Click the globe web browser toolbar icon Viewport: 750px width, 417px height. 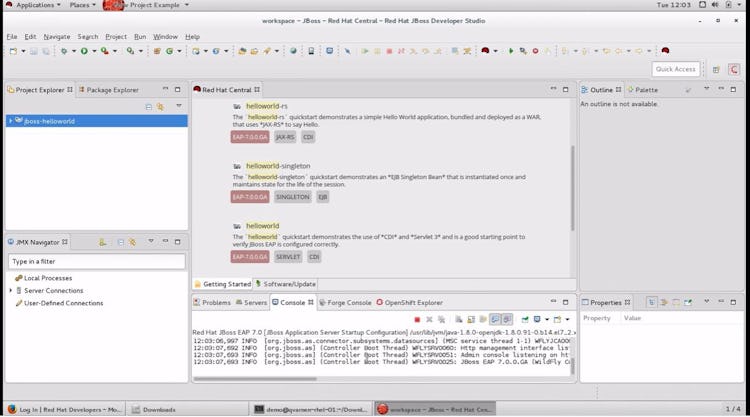click(x=293, y=51)
